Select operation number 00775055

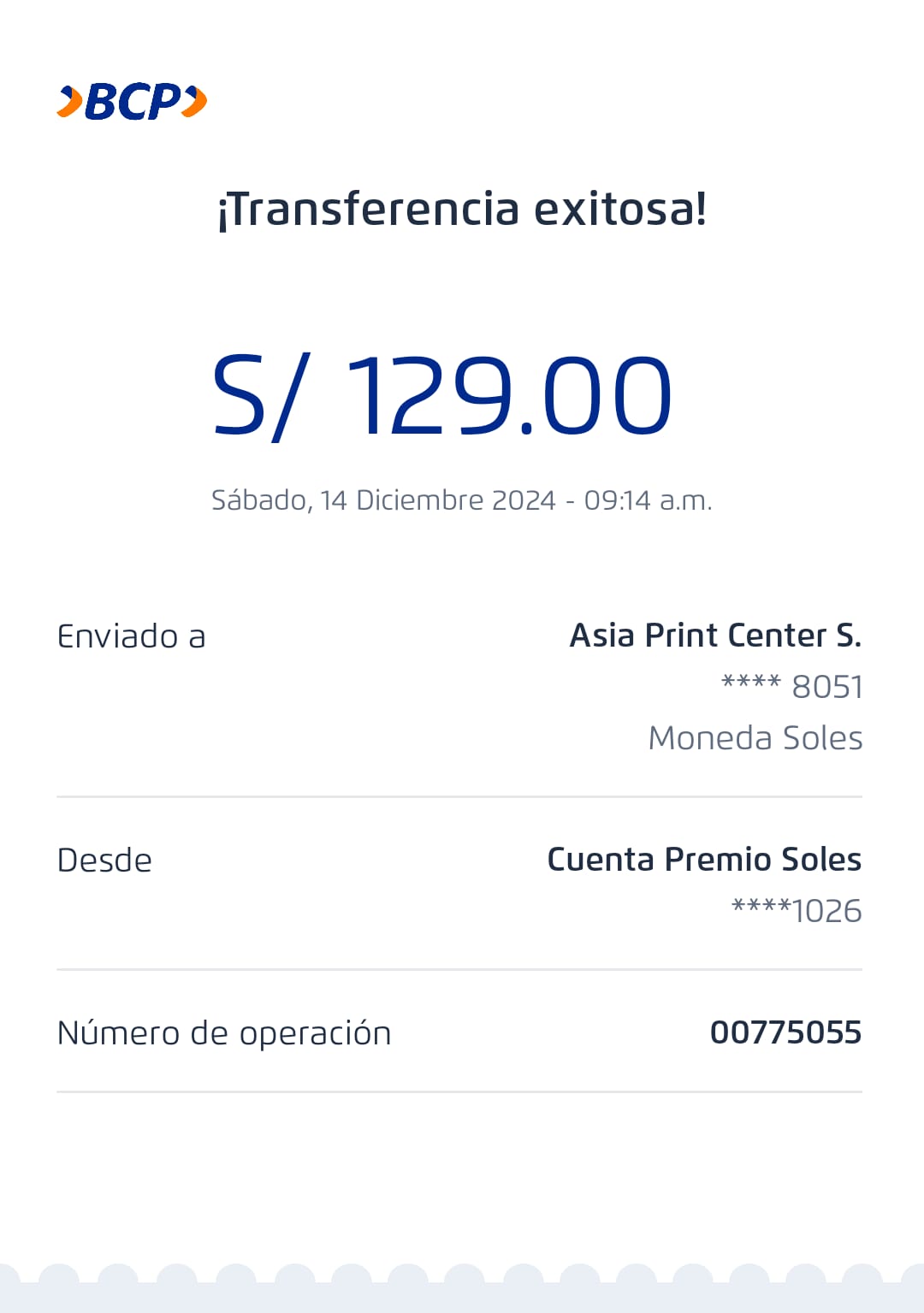(785, 1032)
